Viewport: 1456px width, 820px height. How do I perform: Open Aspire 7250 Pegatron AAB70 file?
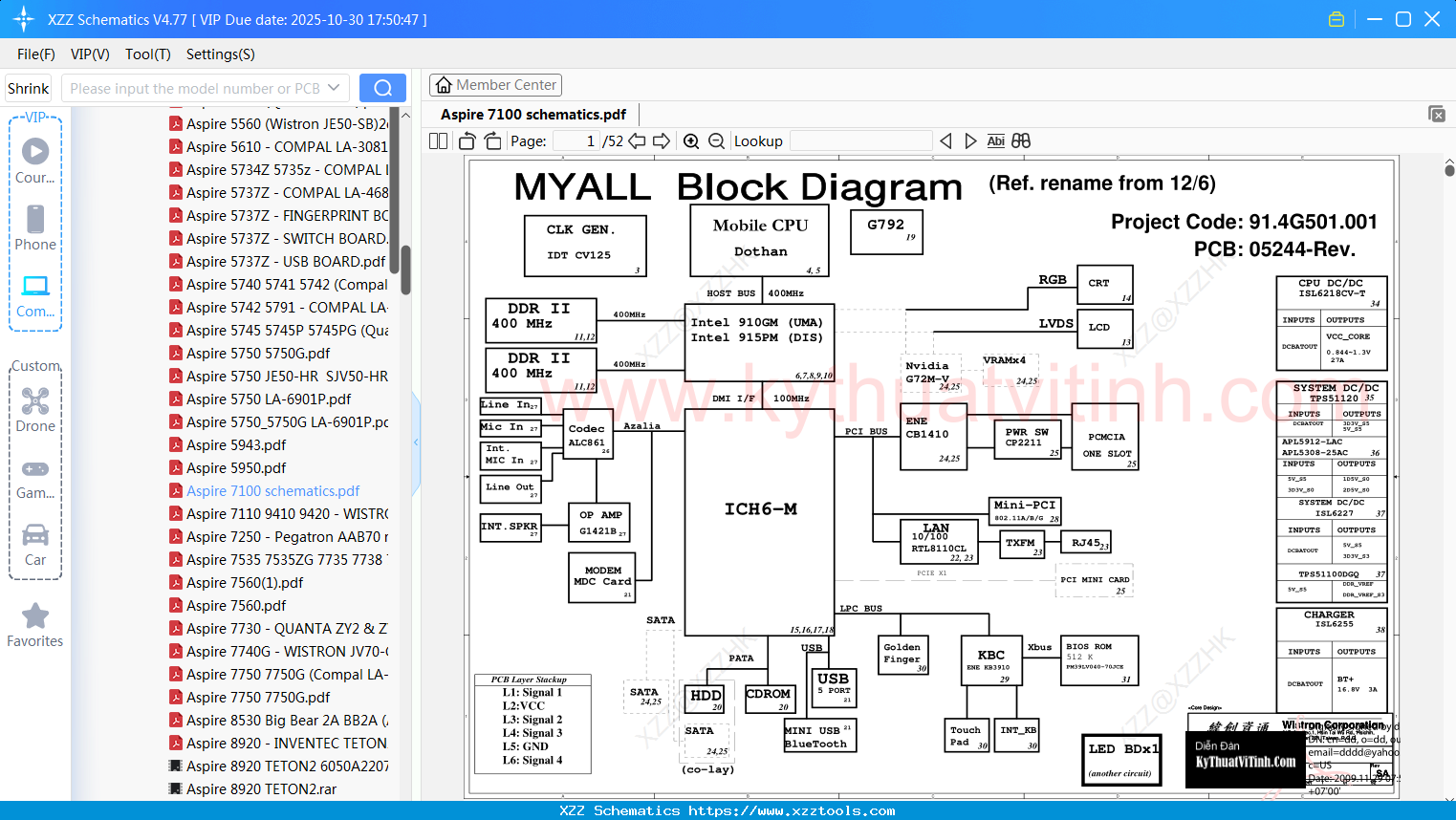287,536
